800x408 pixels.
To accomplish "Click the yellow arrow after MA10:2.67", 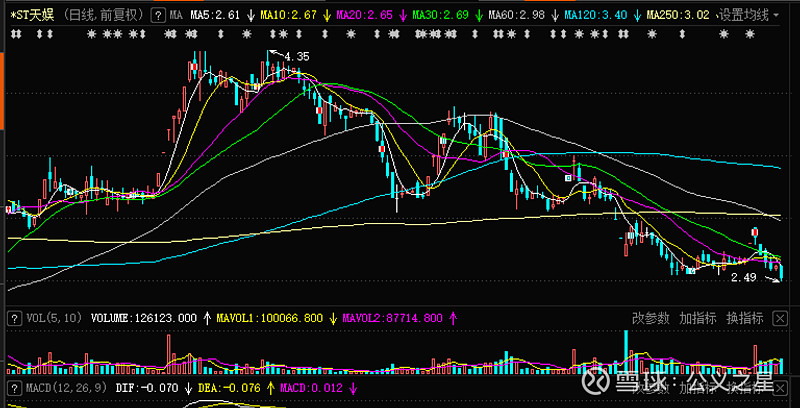I will coord(327,16).
